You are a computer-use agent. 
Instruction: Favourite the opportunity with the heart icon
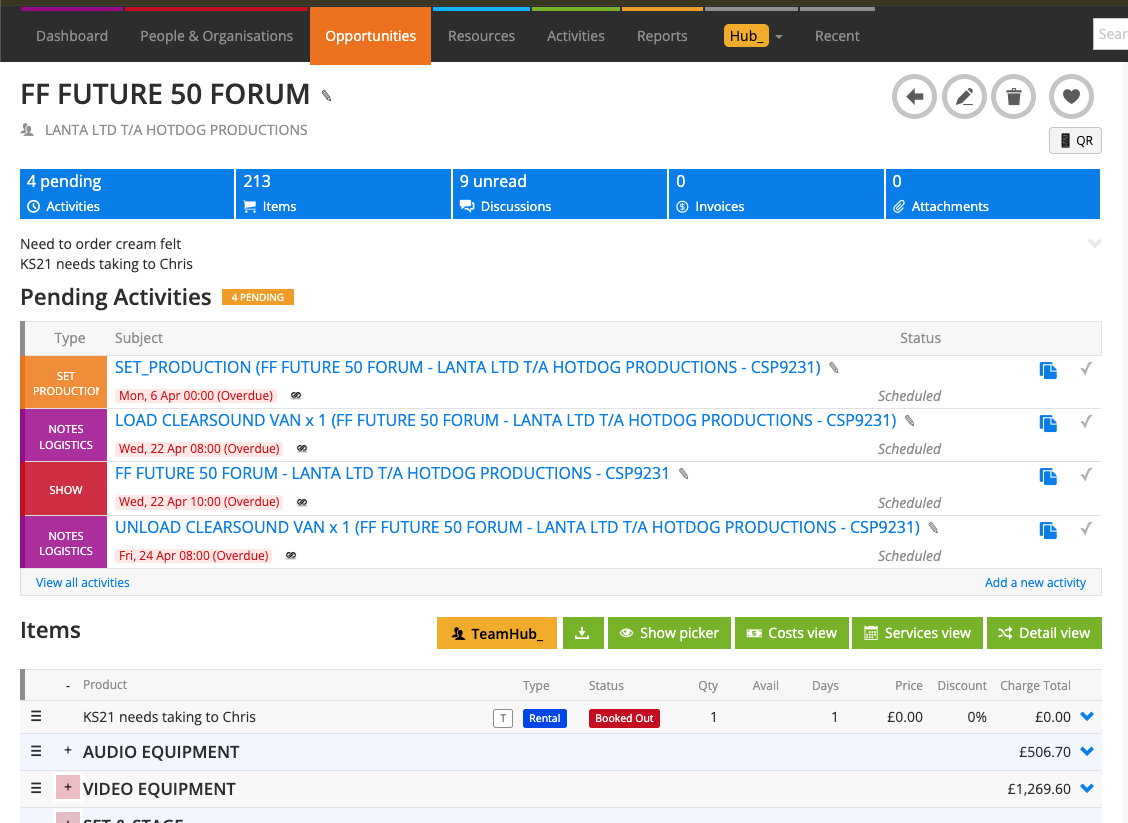[x=1071, y=96]
